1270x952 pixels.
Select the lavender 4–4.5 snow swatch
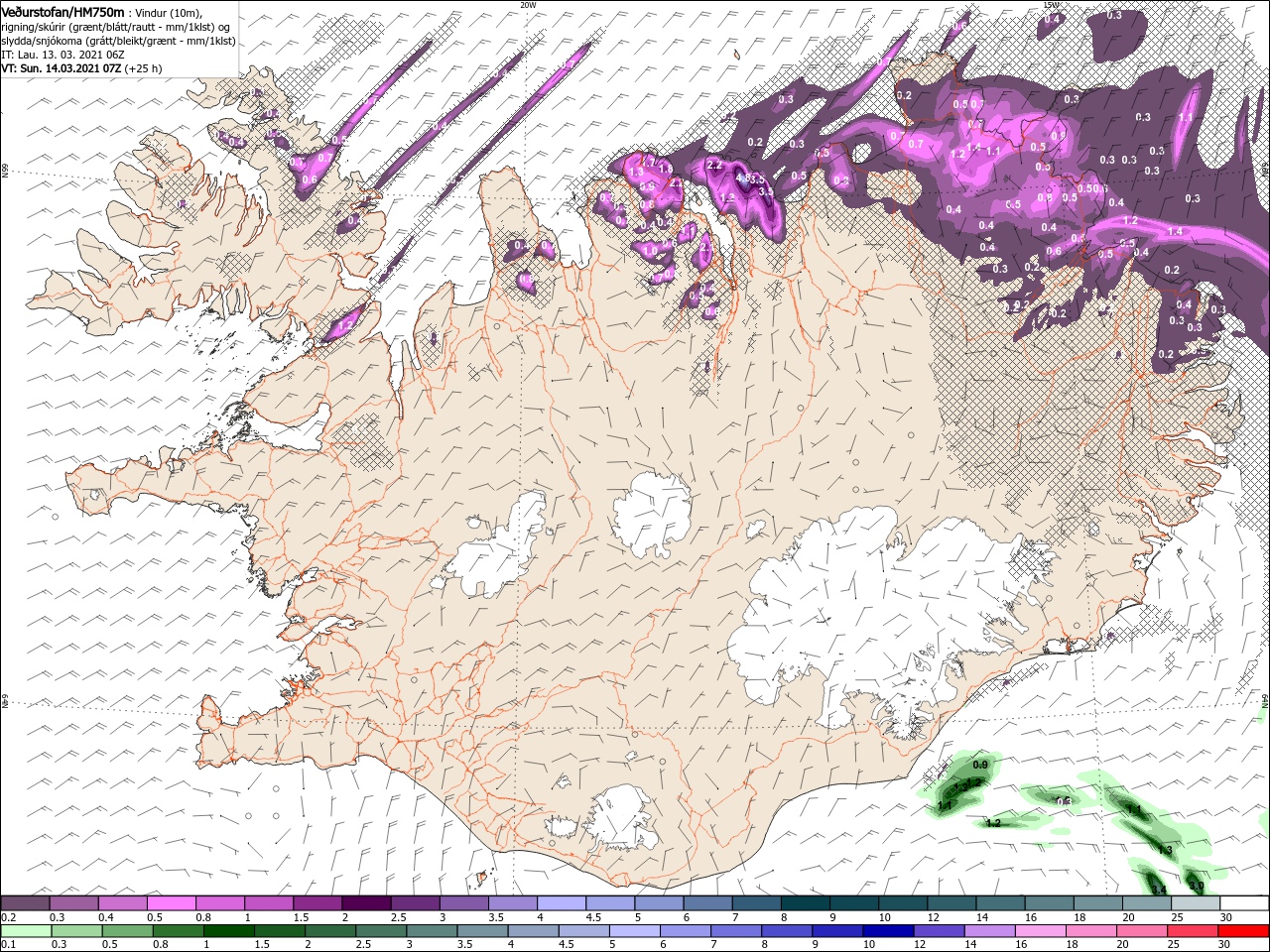click(562, 902)
